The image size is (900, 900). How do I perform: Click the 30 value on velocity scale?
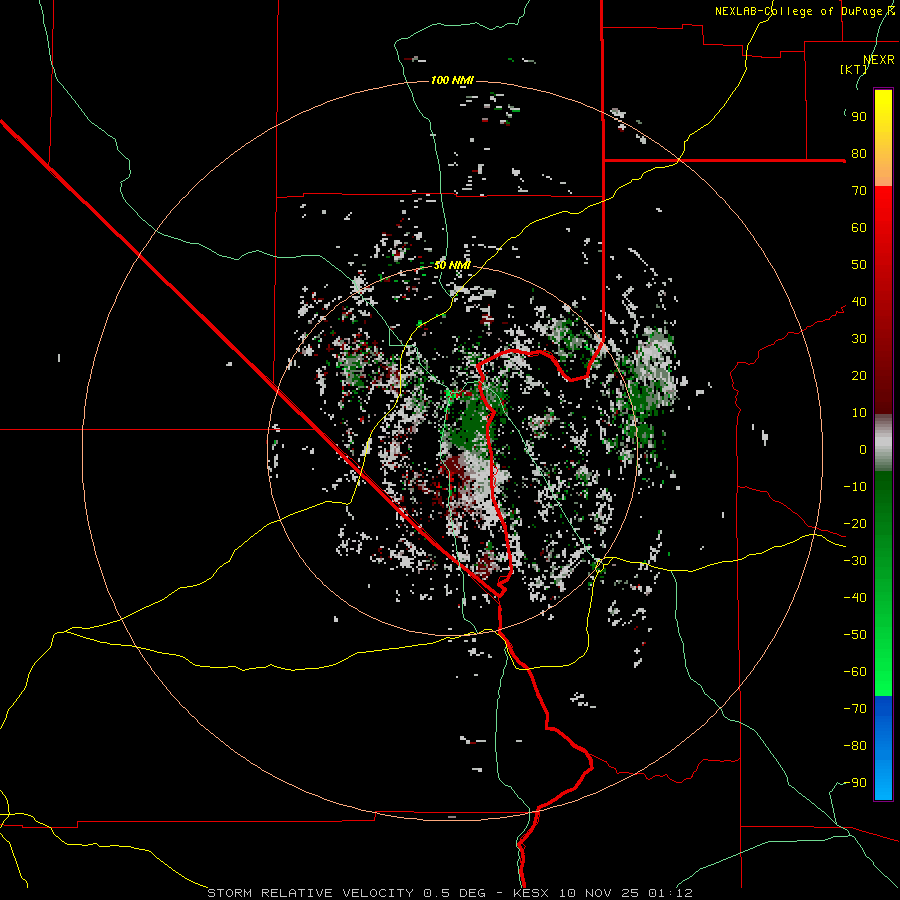point(859,339)
